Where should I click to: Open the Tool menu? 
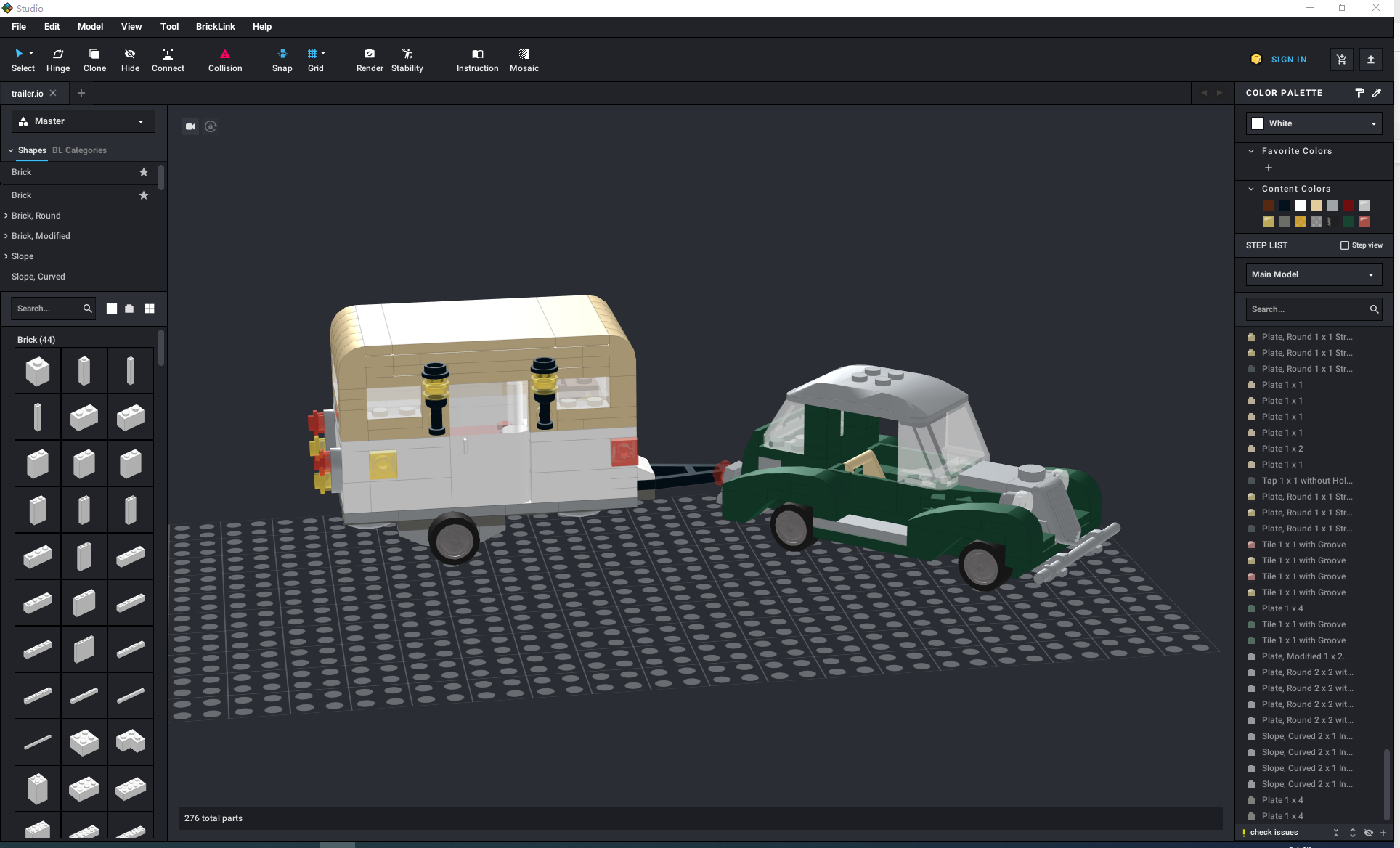coord(169,26)
